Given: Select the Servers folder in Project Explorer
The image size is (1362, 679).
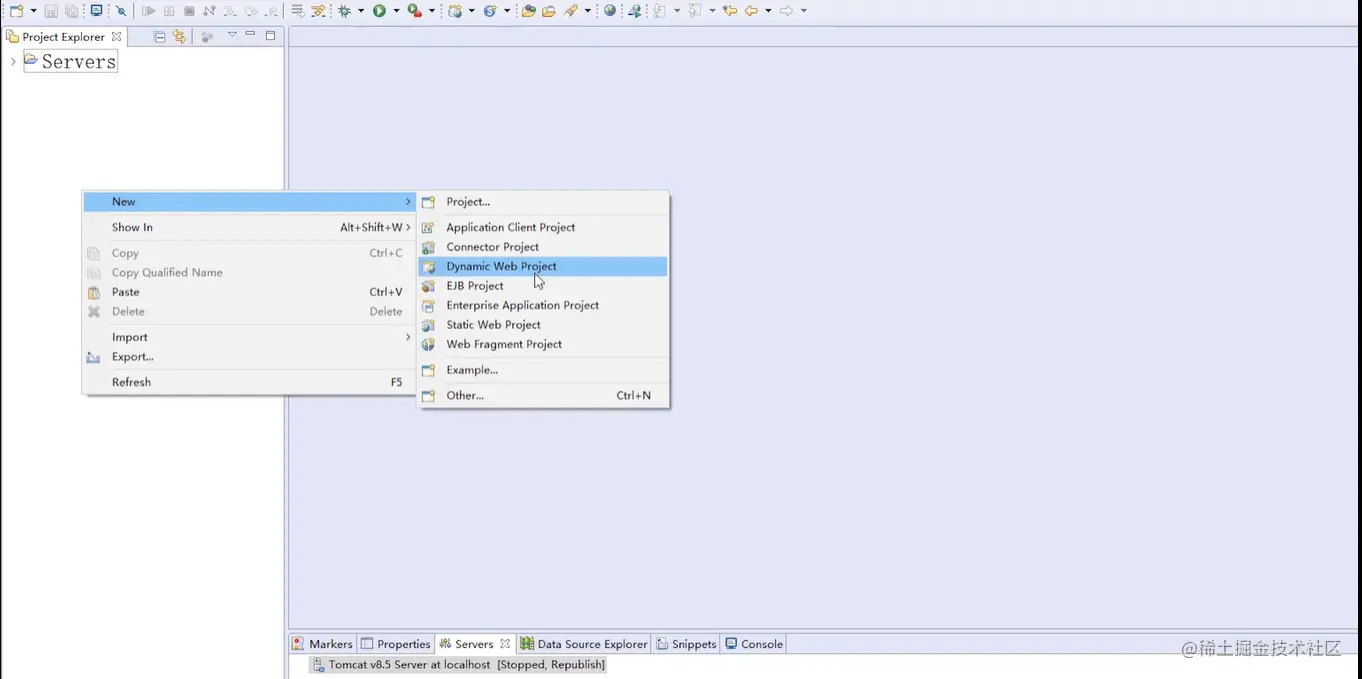Looking at the screenshot, I should 70,61.
